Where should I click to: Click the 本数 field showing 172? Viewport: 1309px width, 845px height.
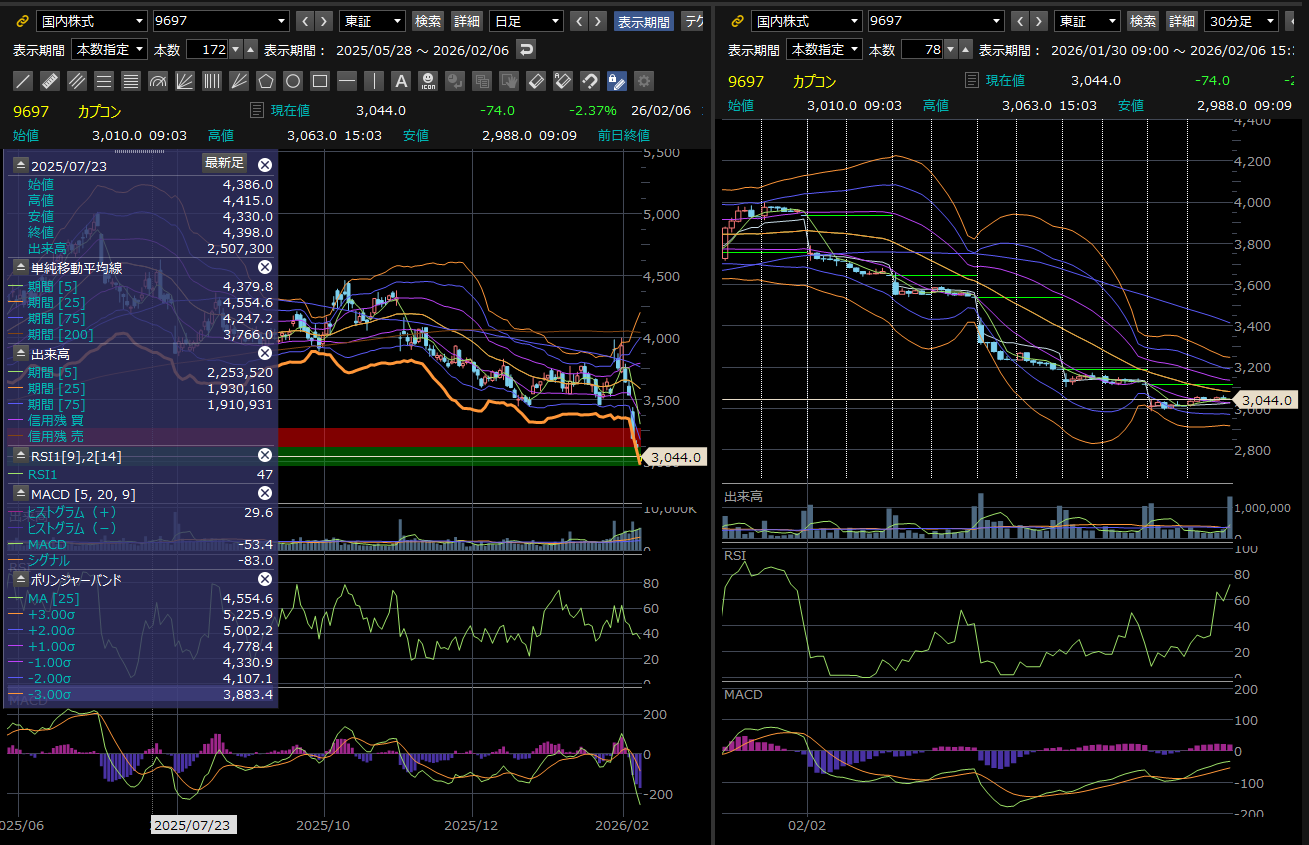pos(207,49)
